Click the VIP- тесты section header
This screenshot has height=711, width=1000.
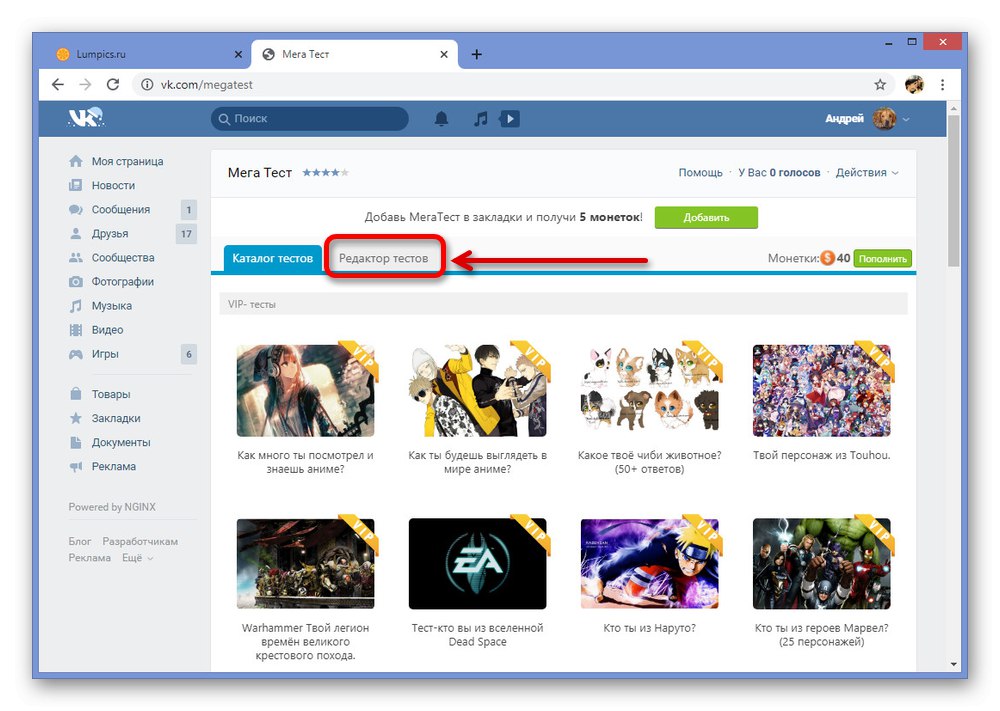point(563,304)
